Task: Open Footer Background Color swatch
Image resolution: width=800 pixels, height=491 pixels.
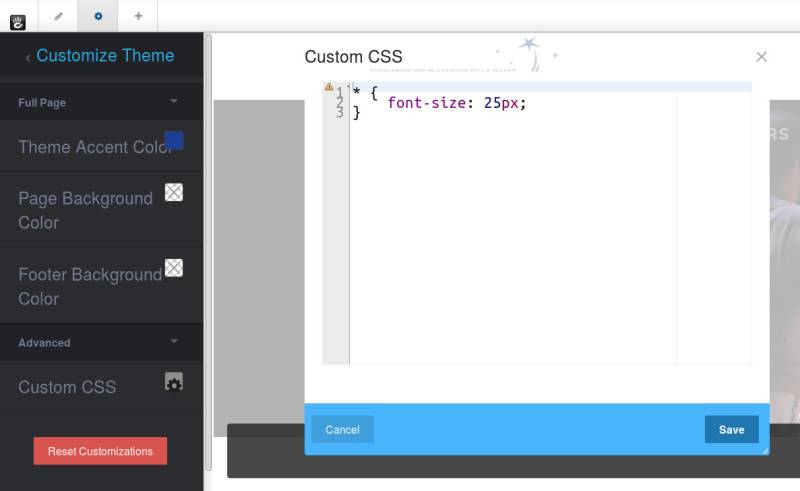Action: pos(174,268)
